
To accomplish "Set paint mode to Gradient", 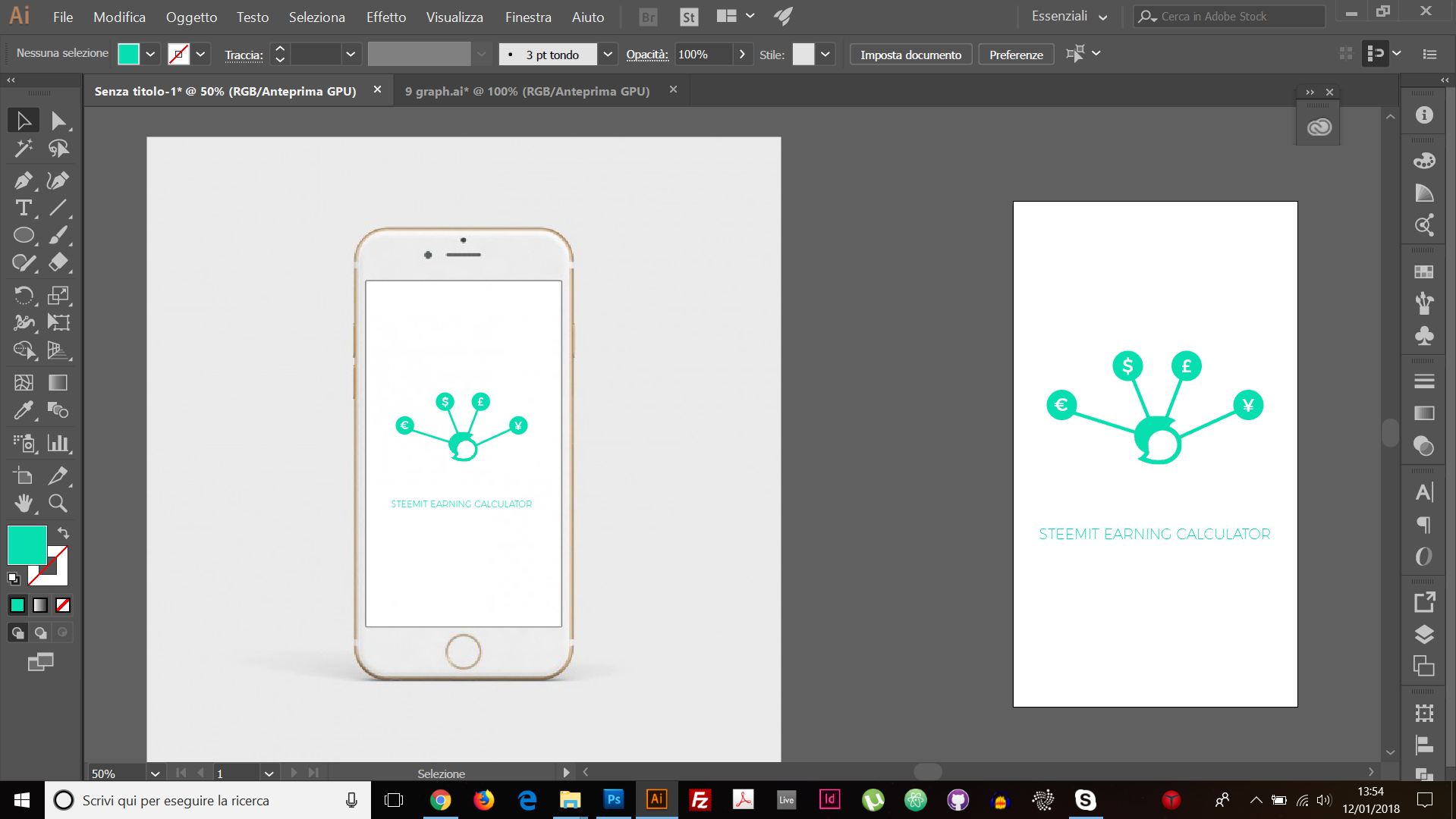I will tap(40, 605).
